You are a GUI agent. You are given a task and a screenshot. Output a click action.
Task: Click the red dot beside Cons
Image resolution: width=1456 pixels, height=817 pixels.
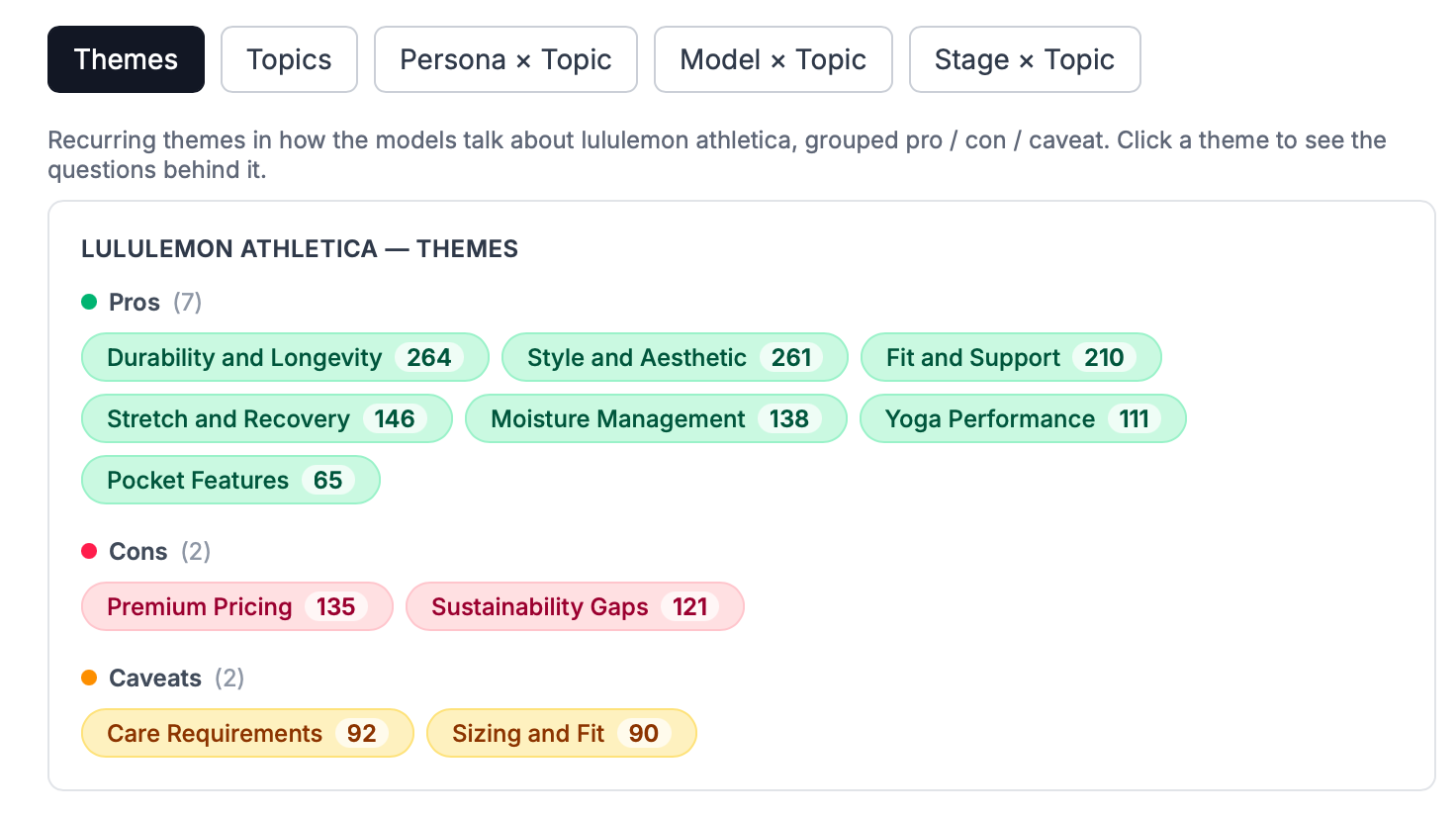tap(89, 551)
